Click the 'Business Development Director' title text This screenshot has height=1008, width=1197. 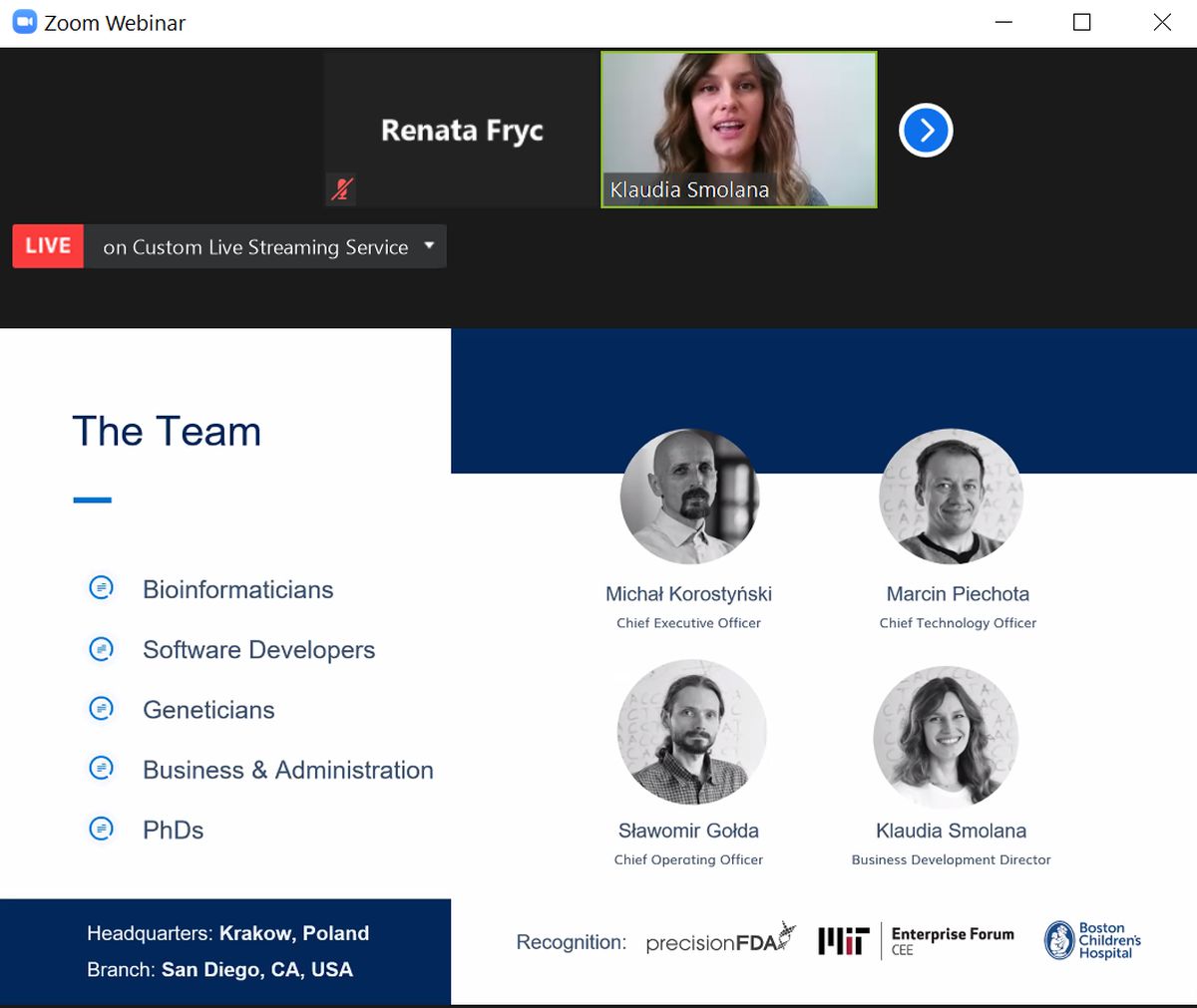coord(951,859)
